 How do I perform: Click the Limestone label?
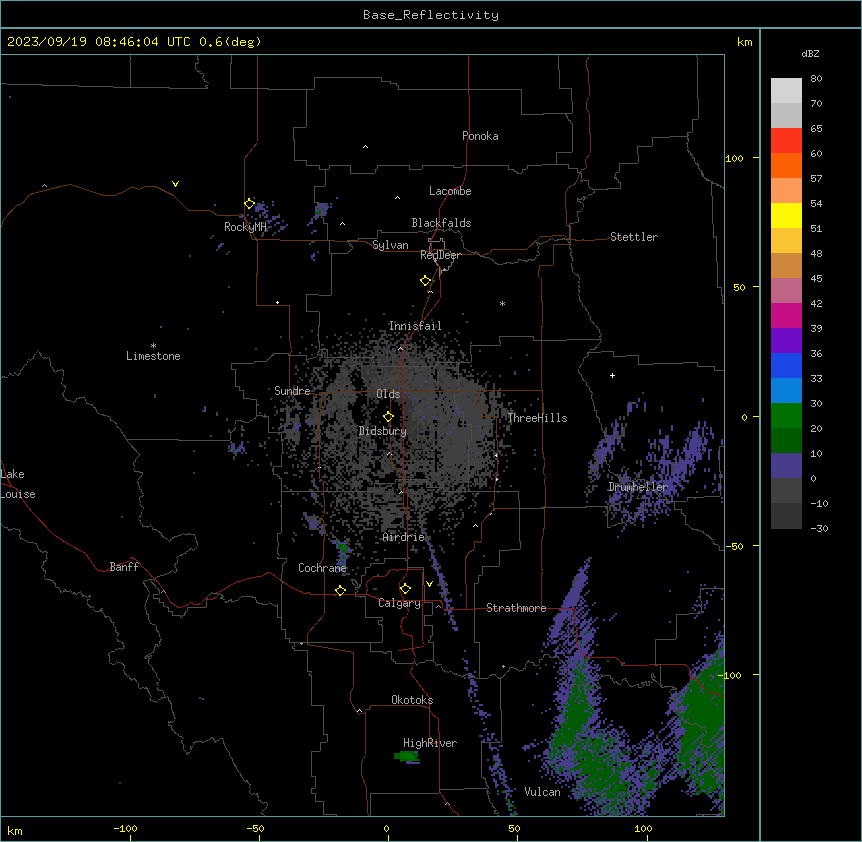click(153, 356)
